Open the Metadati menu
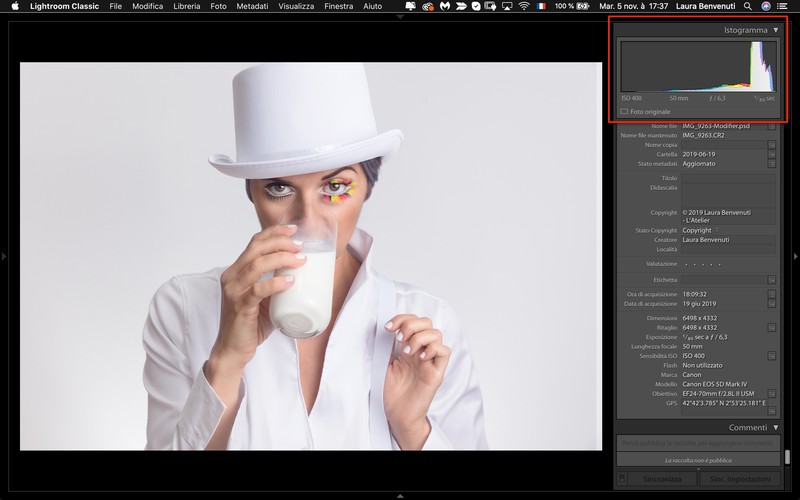The image size is (800, 500). (252, 6)
